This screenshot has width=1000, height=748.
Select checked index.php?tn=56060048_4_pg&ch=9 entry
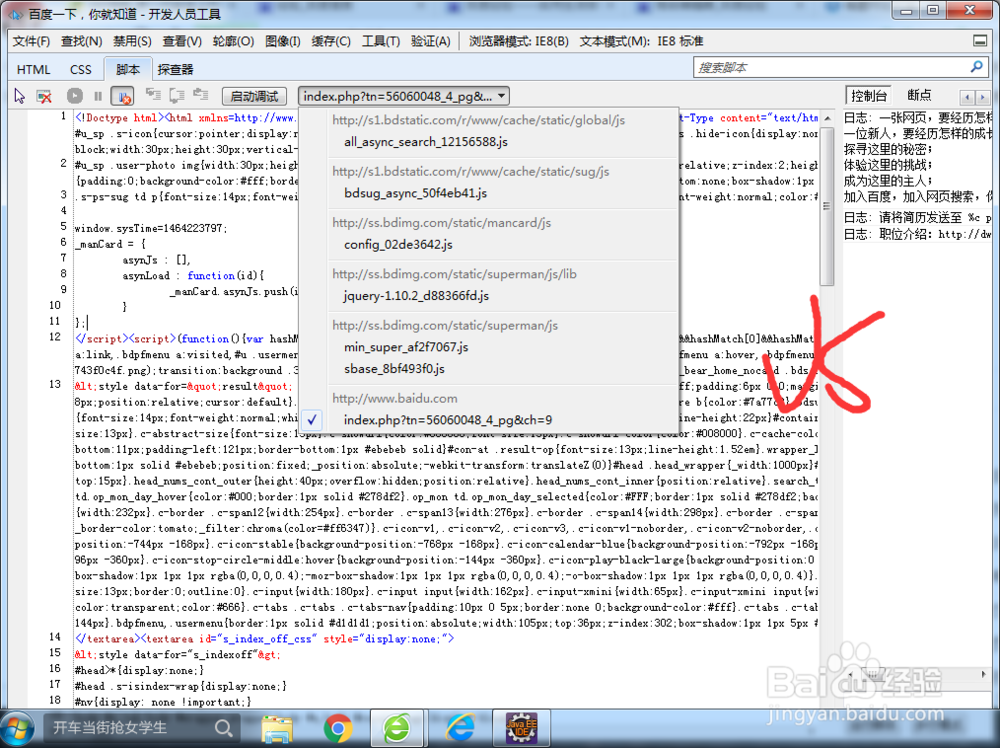[448, 420]
